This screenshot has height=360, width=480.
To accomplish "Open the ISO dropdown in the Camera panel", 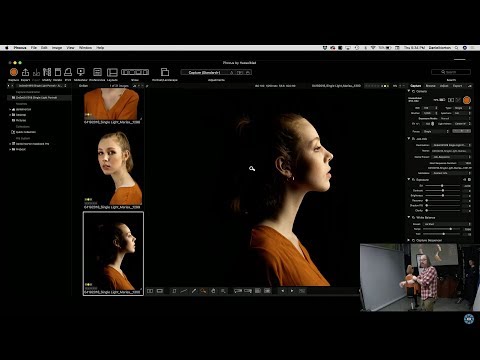I will (430, 108).
